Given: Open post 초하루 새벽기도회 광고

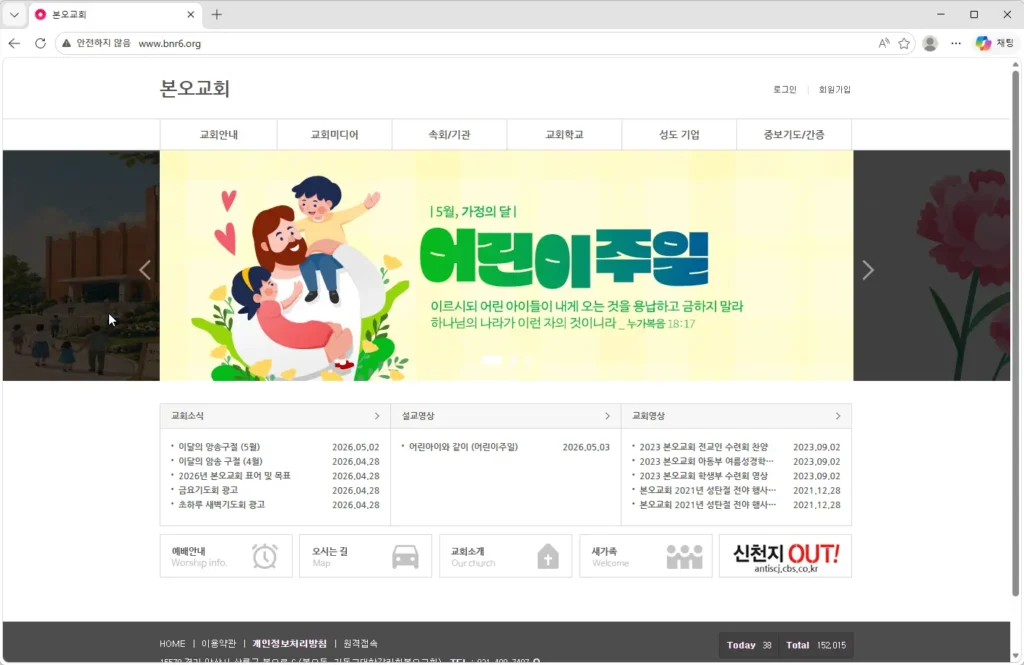Looking at the screenshot, I should point(221,504).
